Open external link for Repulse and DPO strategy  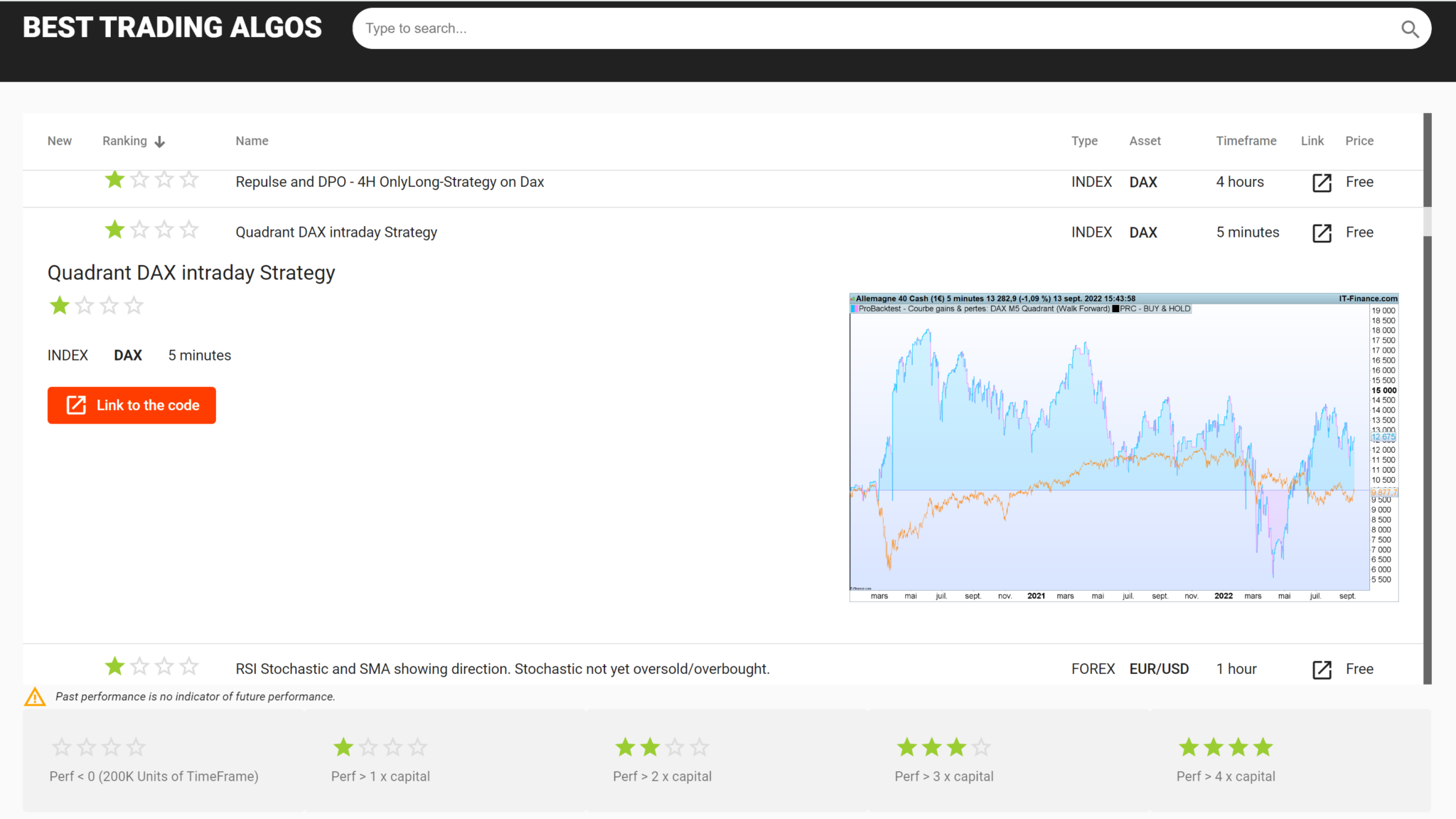1322,183
